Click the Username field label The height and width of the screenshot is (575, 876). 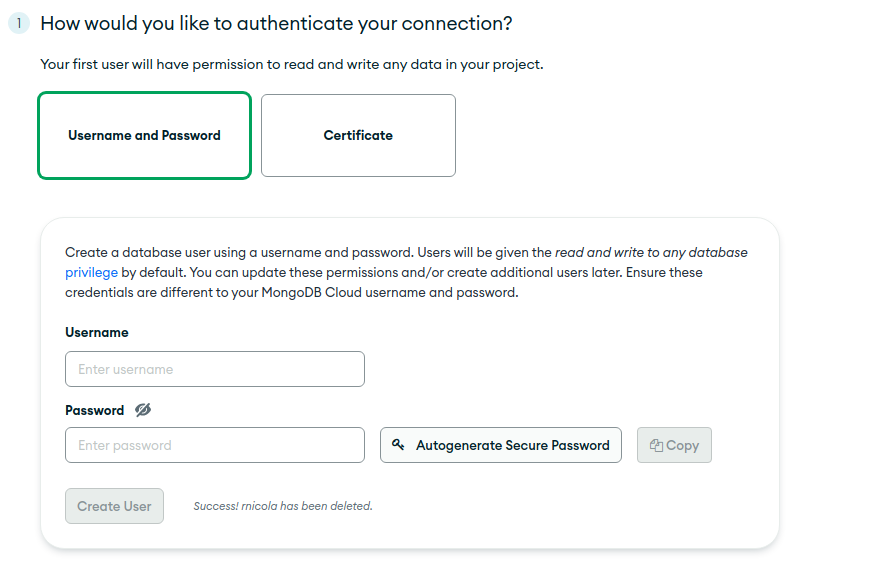coord(97,332)
